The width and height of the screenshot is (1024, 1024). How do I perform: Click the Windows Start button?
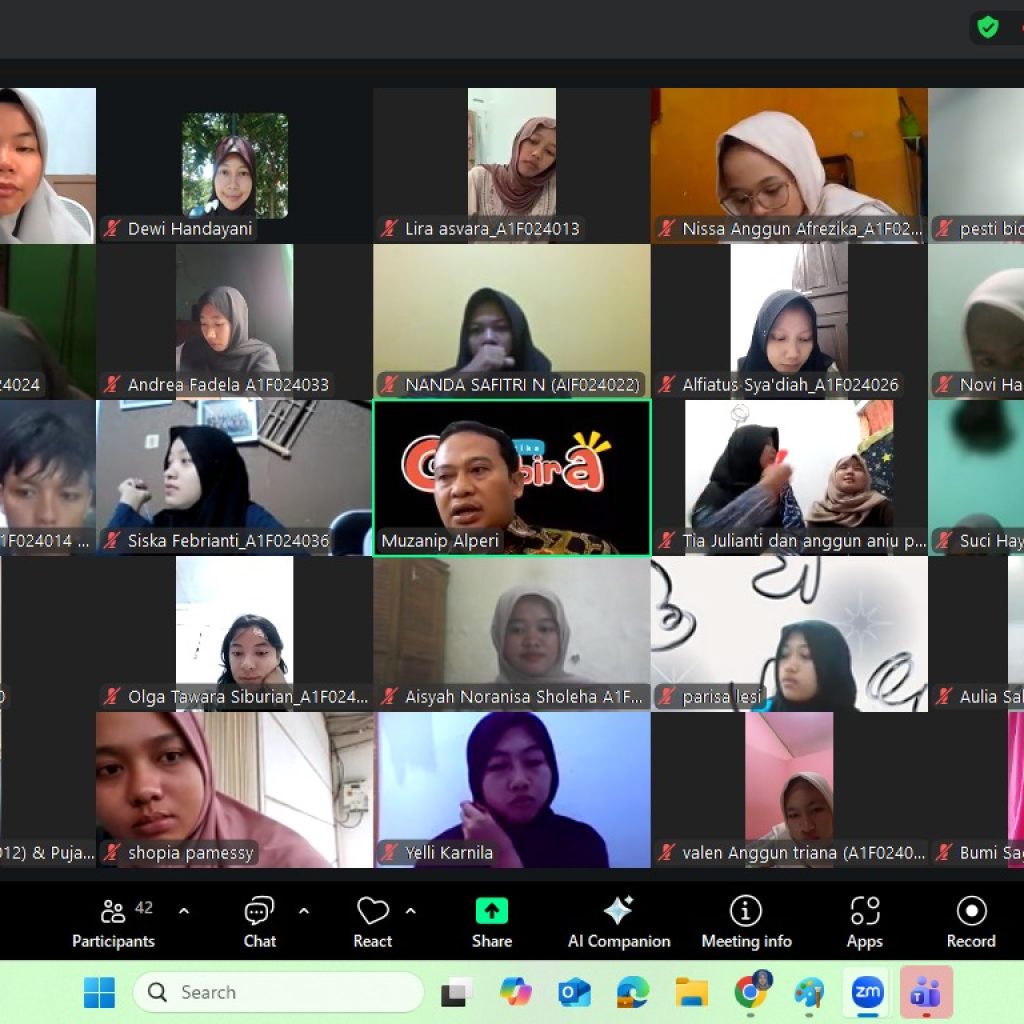point(99,992)
